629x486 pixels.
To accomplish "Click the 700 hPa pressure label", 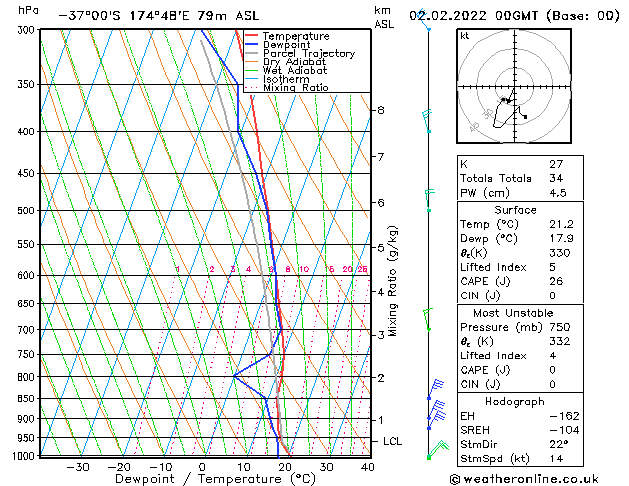I will [28, 330].
